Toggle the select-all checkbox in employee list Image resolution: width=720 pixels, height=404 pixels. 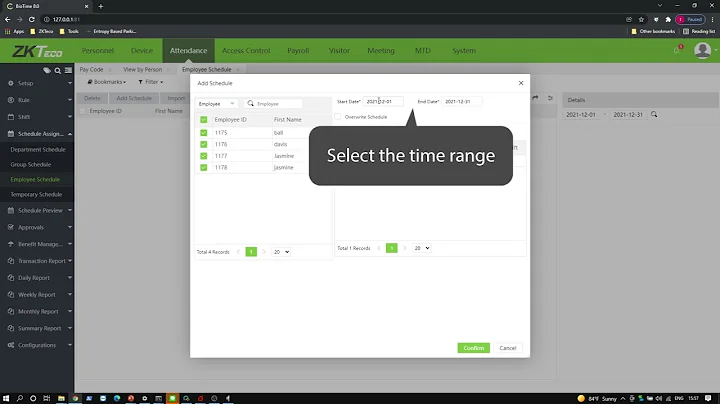point(203,119)
